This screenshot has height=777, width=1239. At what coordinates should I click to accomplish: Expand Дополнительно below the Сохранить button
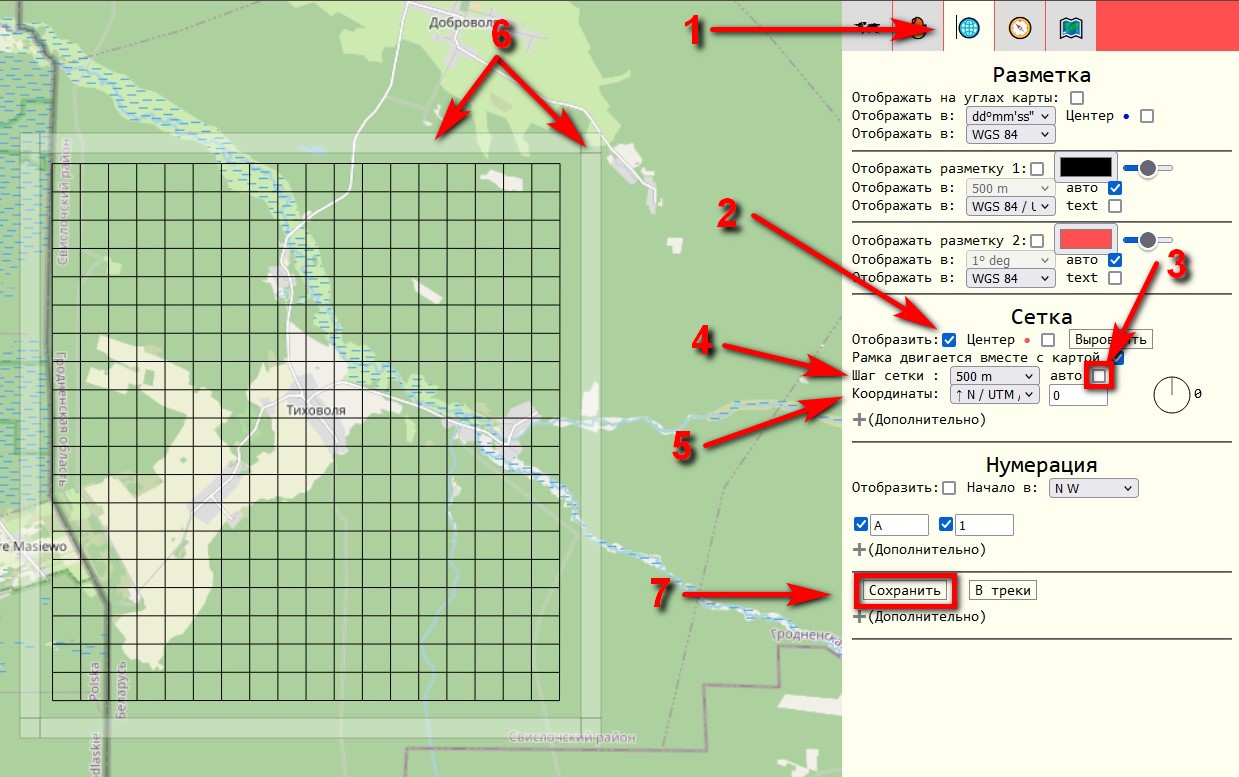(x=919, y=616)
